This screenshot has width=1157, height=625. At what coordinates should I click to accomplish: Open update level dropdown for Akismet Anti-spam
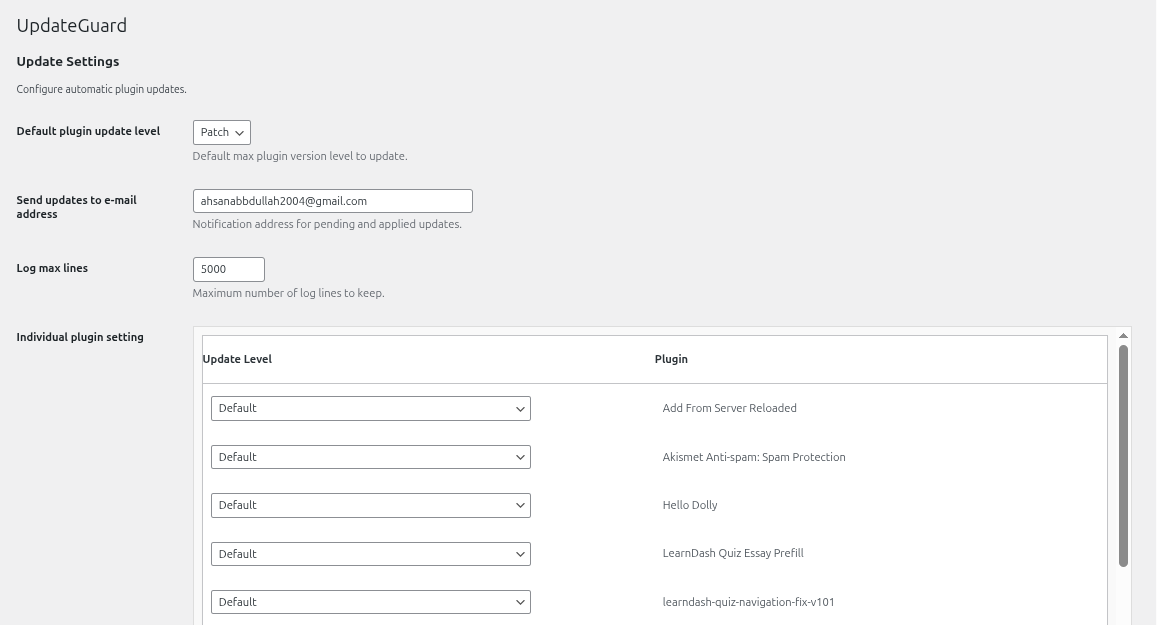tap(370, 457)
